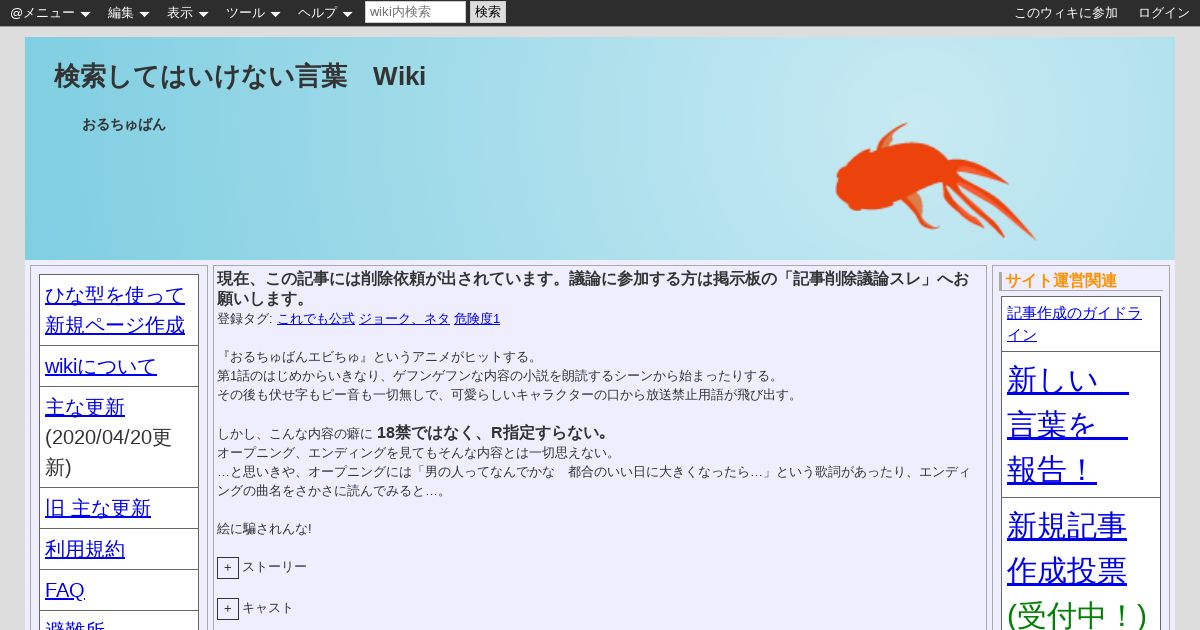Click the 検索 search button
The image size is (1200, 630).
(x=488, y=12)
